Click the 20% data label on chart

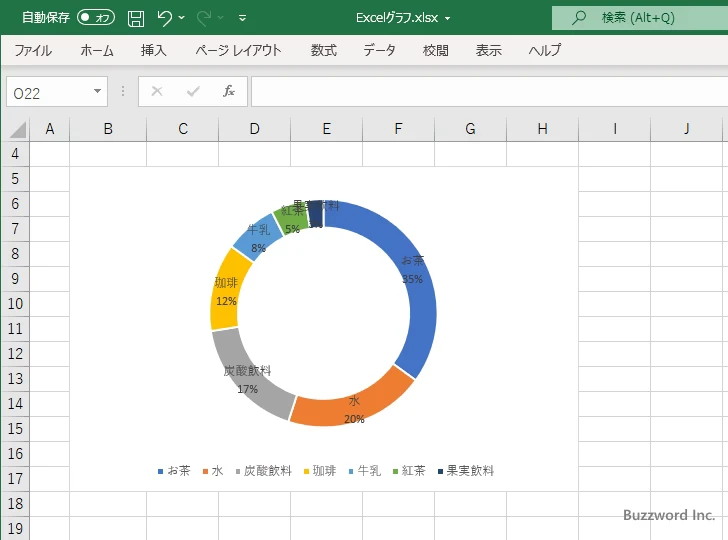(x=354, y=419)
